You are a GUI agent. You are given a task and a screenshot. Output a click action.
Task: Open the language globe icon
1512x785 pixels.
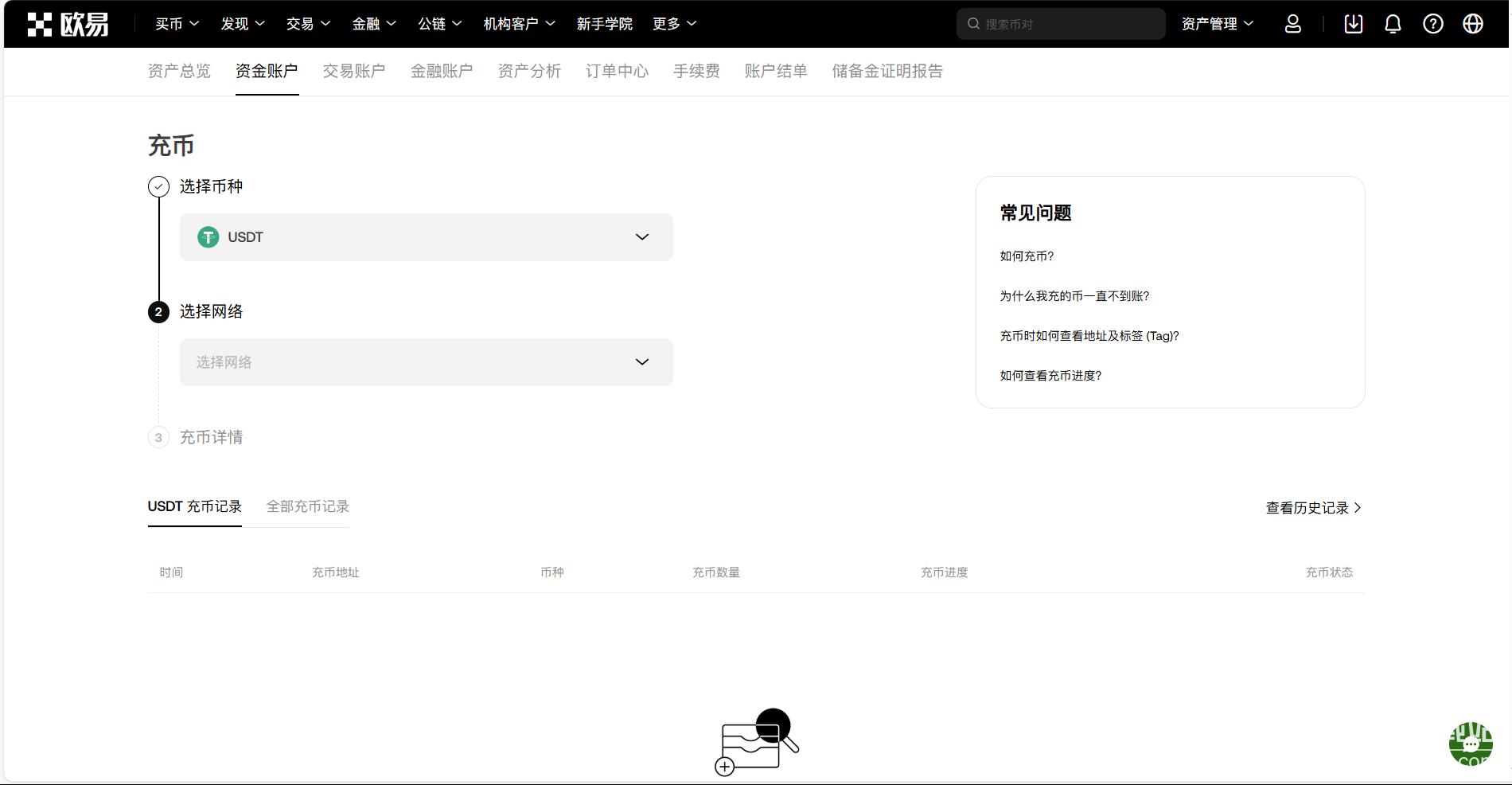pyautogui.click(x=1472, y=24)
